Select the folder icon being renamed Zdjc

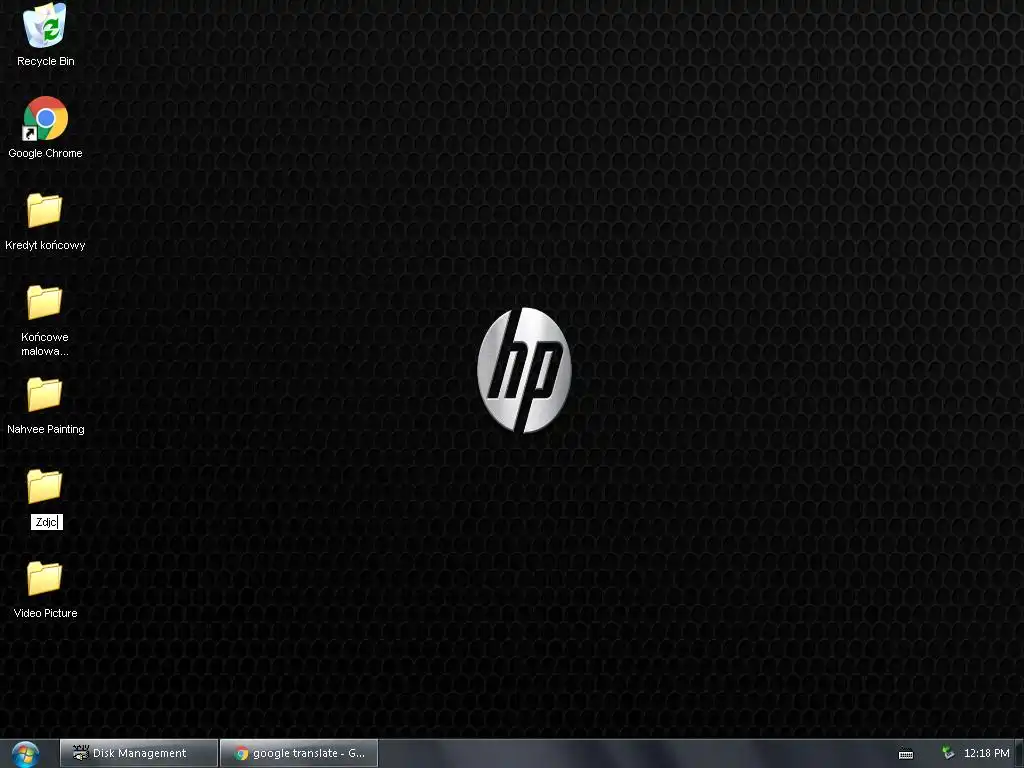pyautogui.click(x=44, y=486)
